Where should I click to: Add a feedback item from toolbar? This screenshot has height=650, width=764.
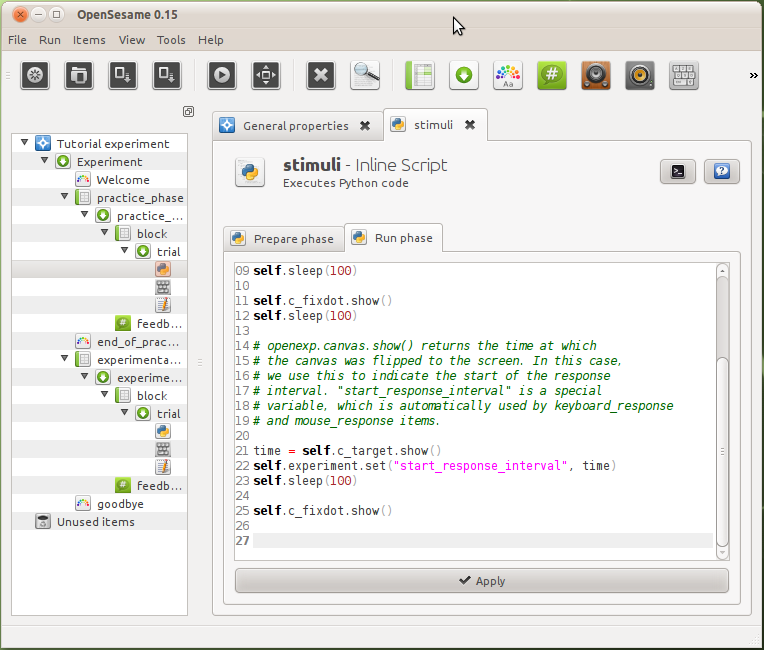click(x=552, y=75)
